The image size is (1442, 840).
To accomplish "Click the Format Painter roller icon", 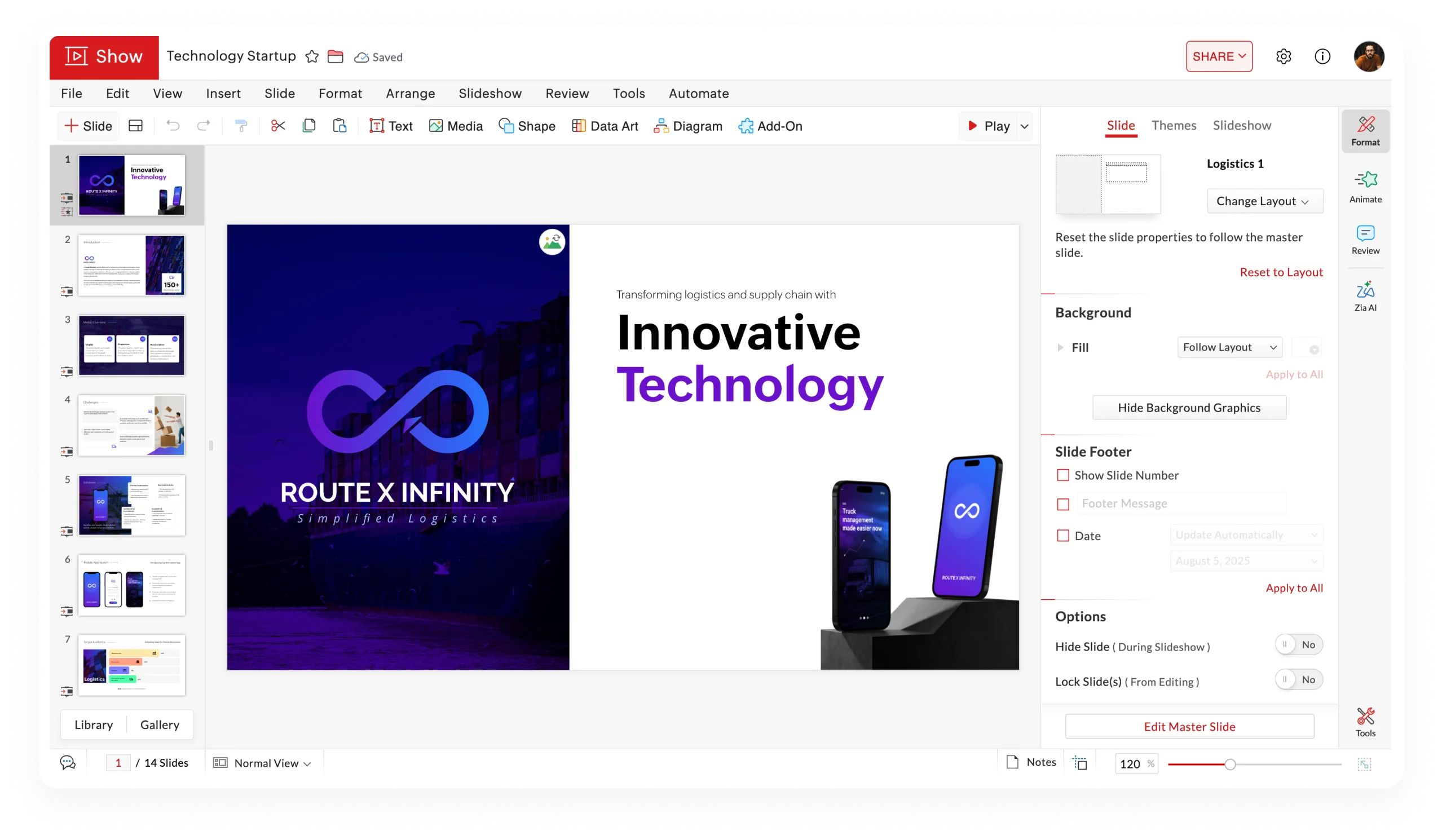I will [x=241, y=126].
